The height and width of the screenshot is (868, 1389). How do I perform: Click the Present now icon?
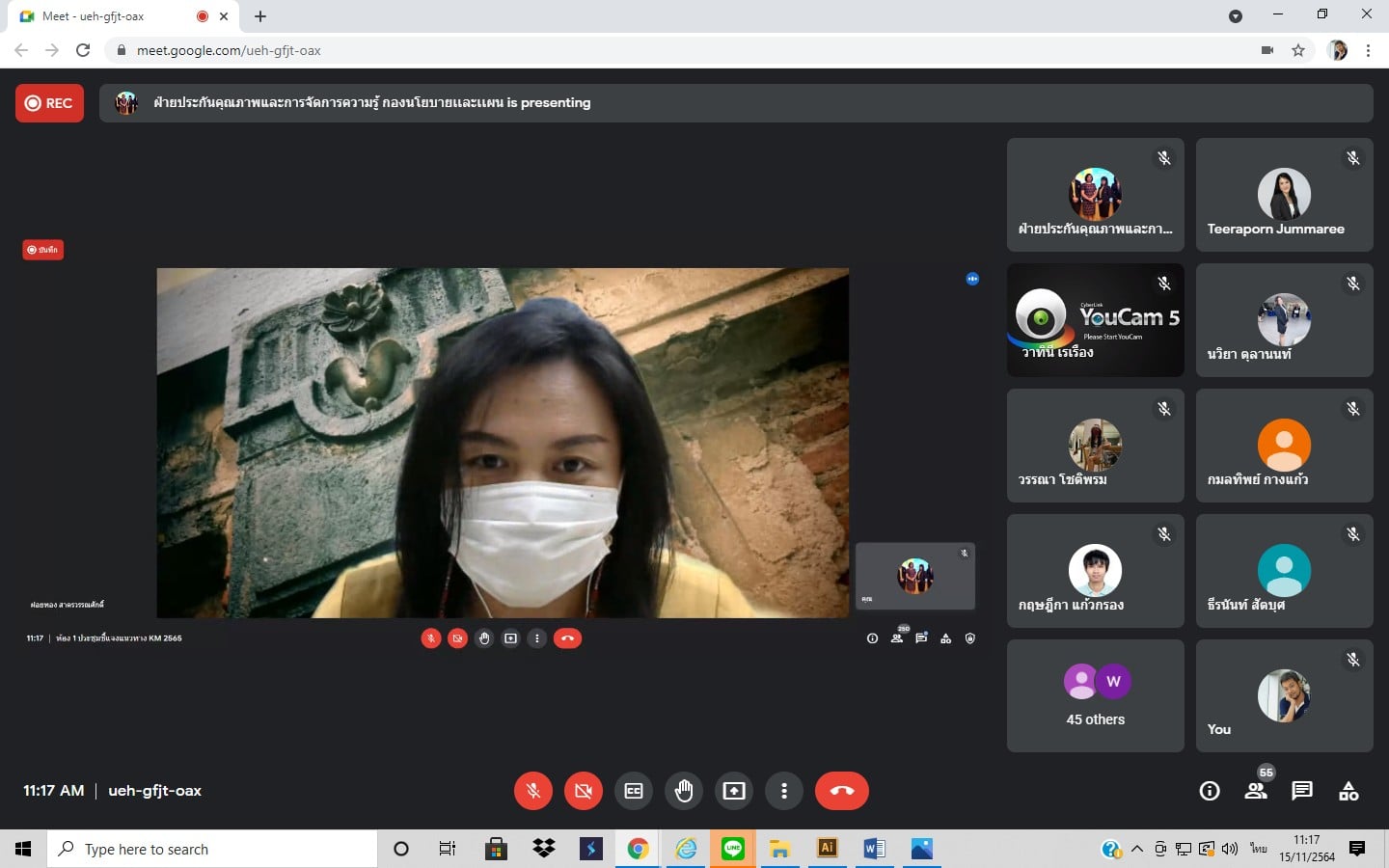(x=734, y=791)
